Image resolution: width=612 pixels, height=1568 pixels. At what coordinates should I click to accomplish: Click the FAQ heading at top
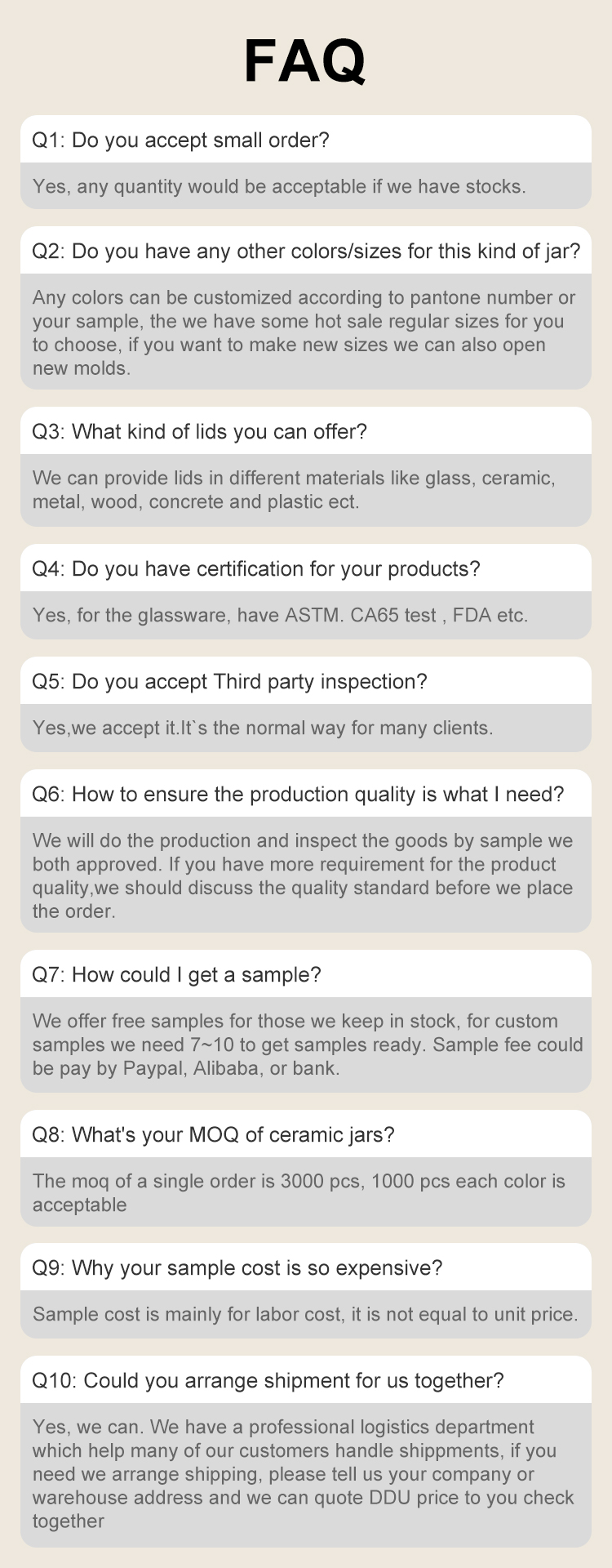(x=305, y=61)
